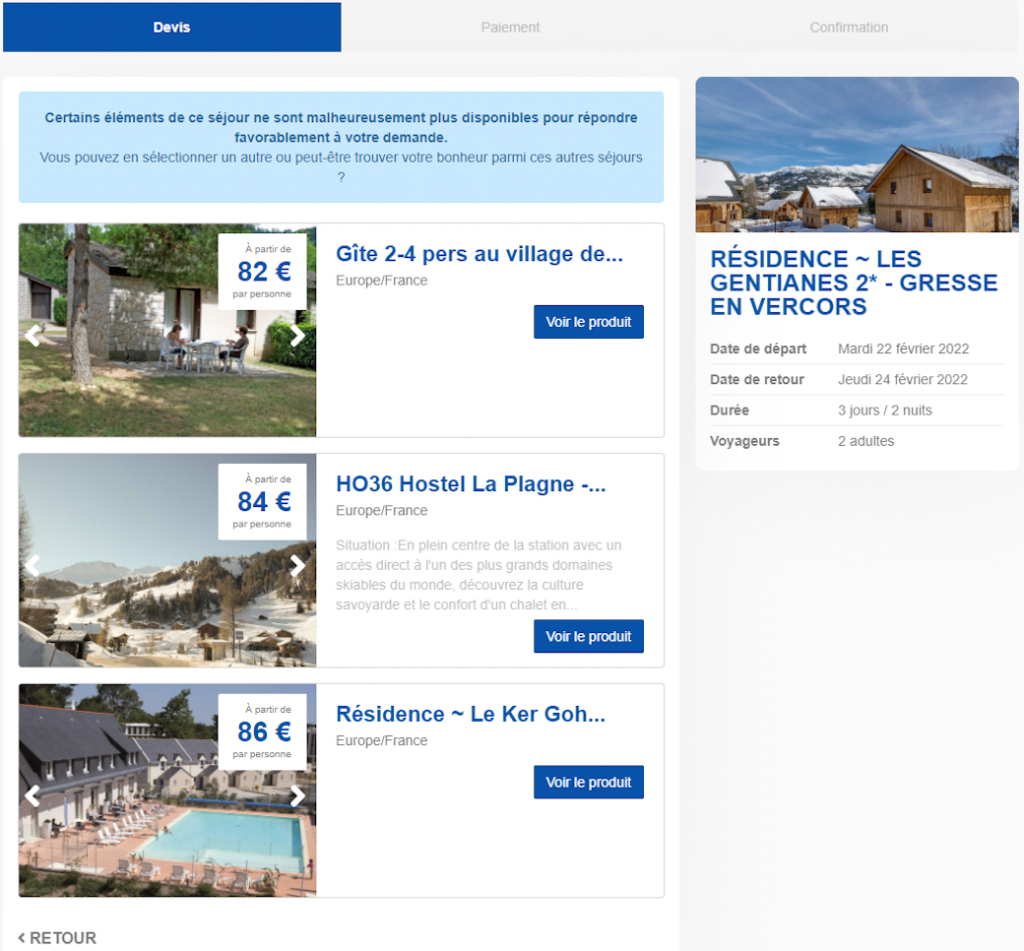This screenshot has height=951, width=1024.
Task: Show next photo of the Gîte listing
Action: tap(297, 336)
